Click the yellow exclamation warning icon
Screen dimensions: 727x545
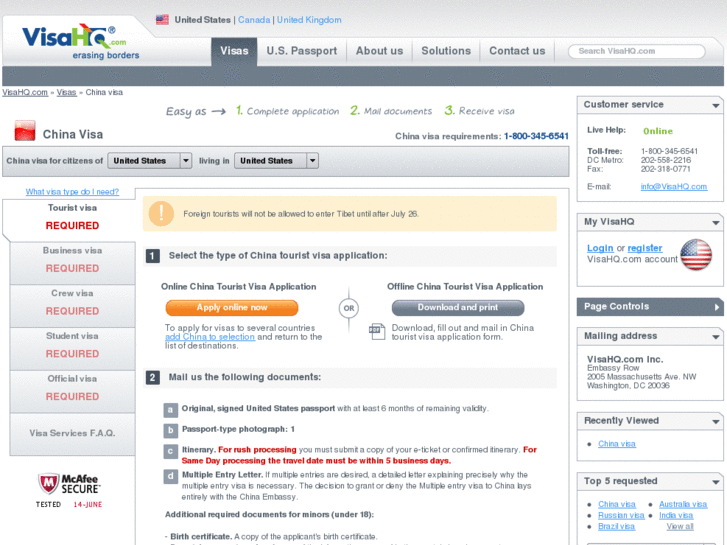click(x=161, y=214)
